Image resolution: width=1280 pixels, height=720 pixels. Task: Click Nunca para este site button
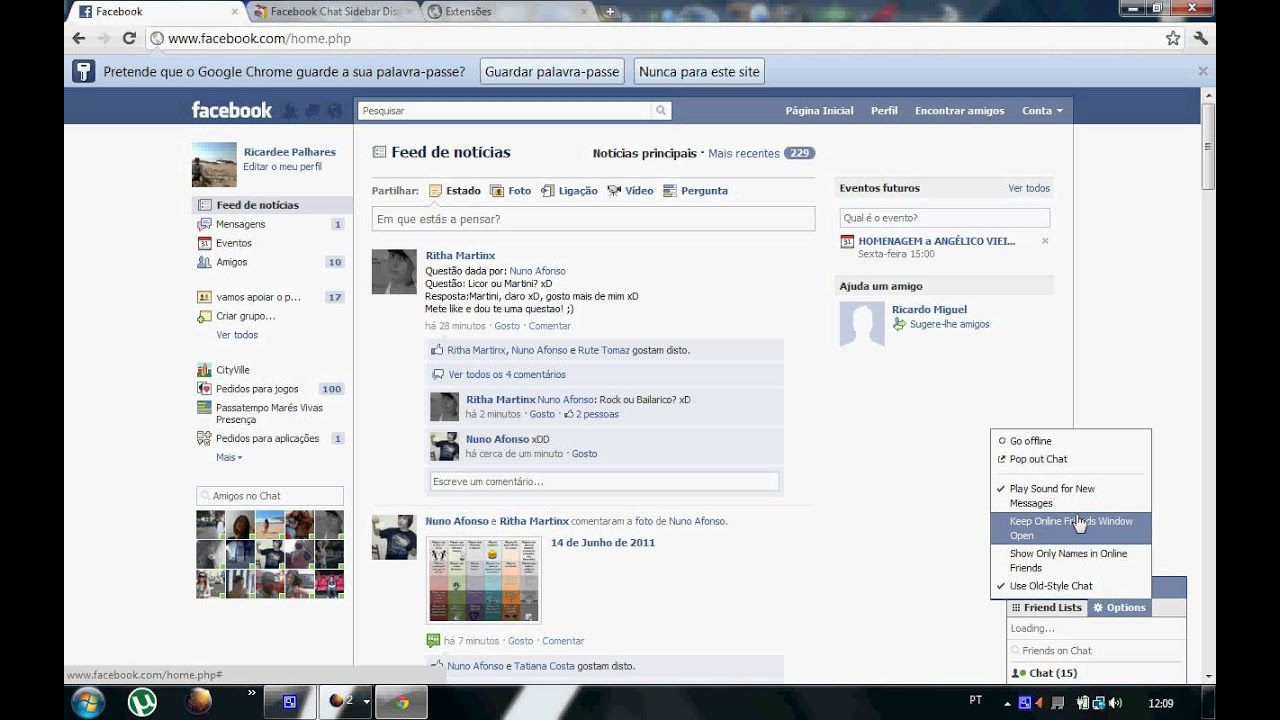coord(699,72)
